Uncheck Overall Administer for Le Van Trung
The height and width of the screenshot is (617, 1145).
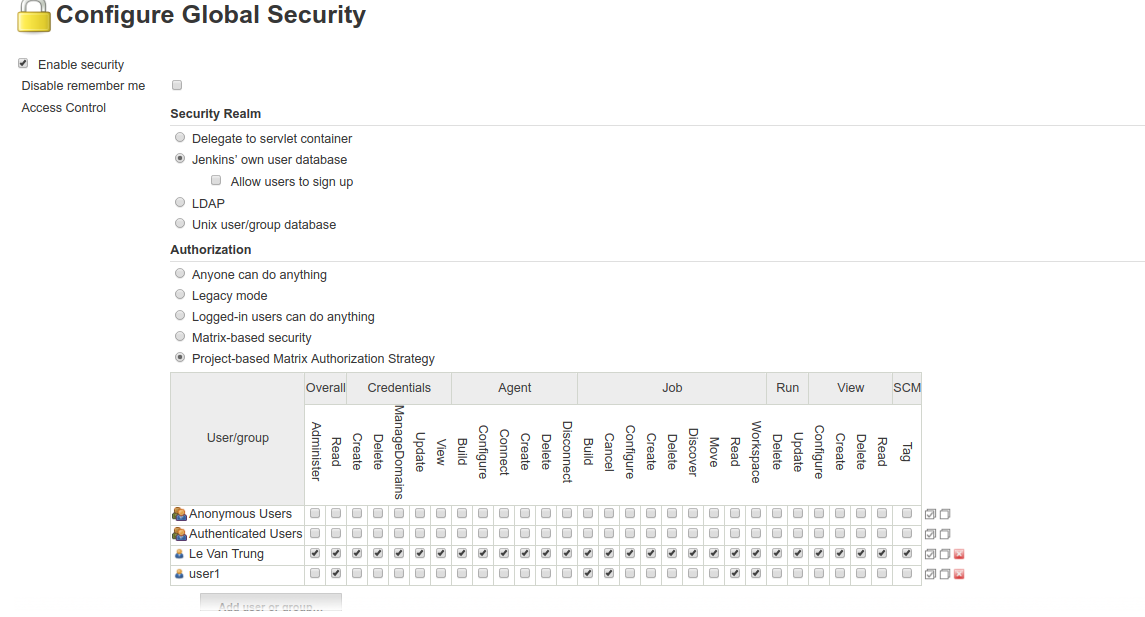(315, 553)
